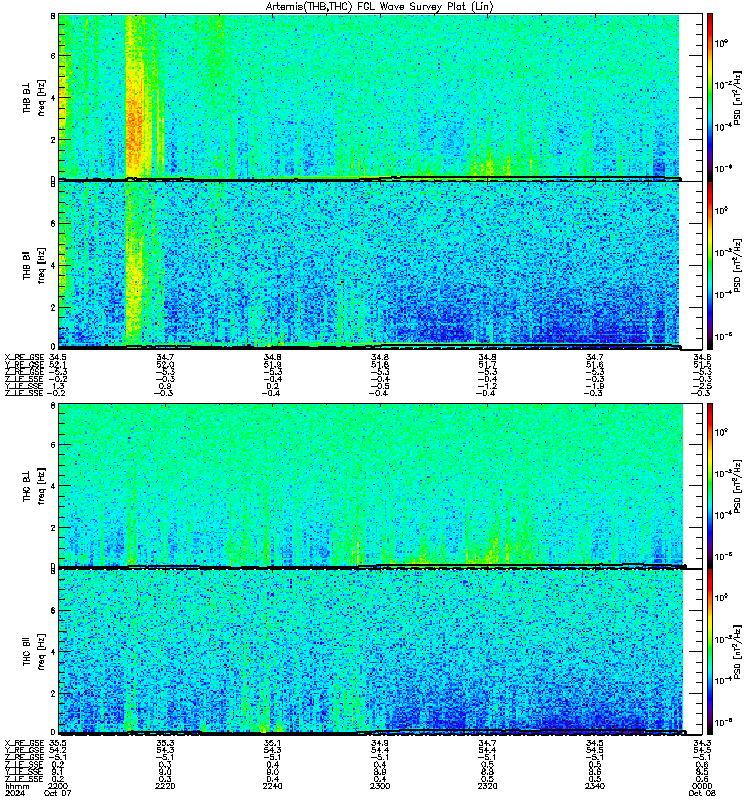Select the Oct 07 date label
The width and height of the screenshot is (750, 800).
[58, 793]
